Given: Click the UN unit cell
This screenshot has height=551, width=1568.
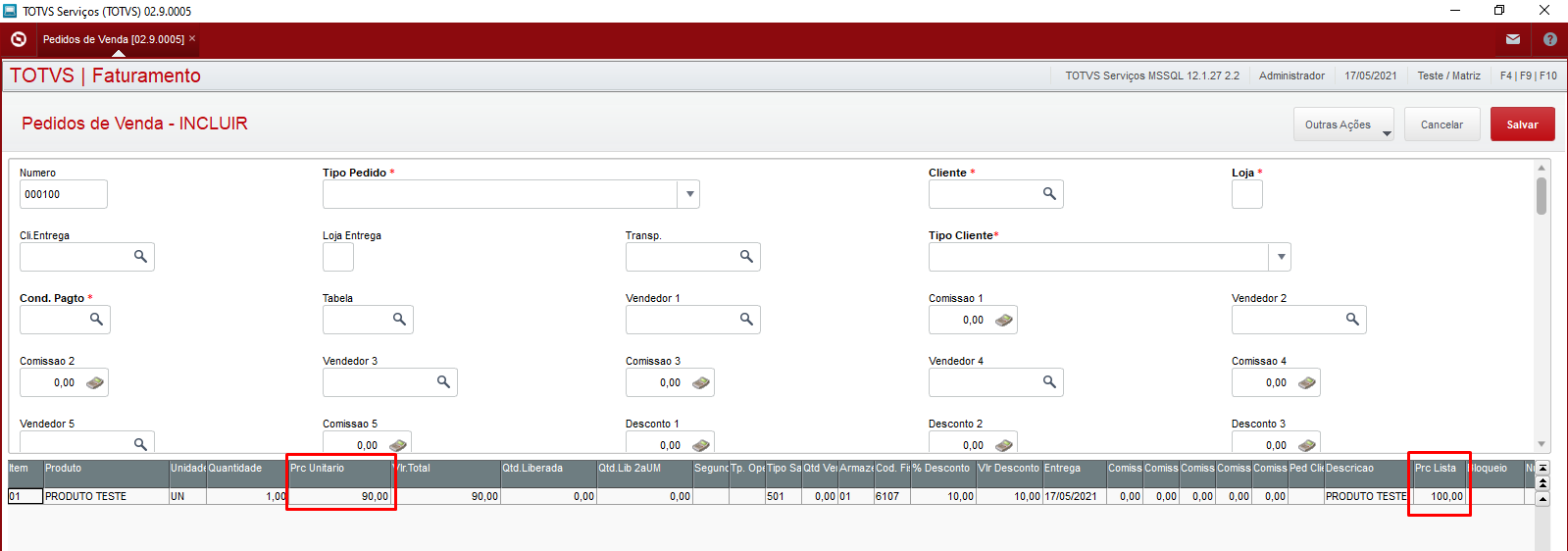Looking at the screenshot, I should click(187, 496).
